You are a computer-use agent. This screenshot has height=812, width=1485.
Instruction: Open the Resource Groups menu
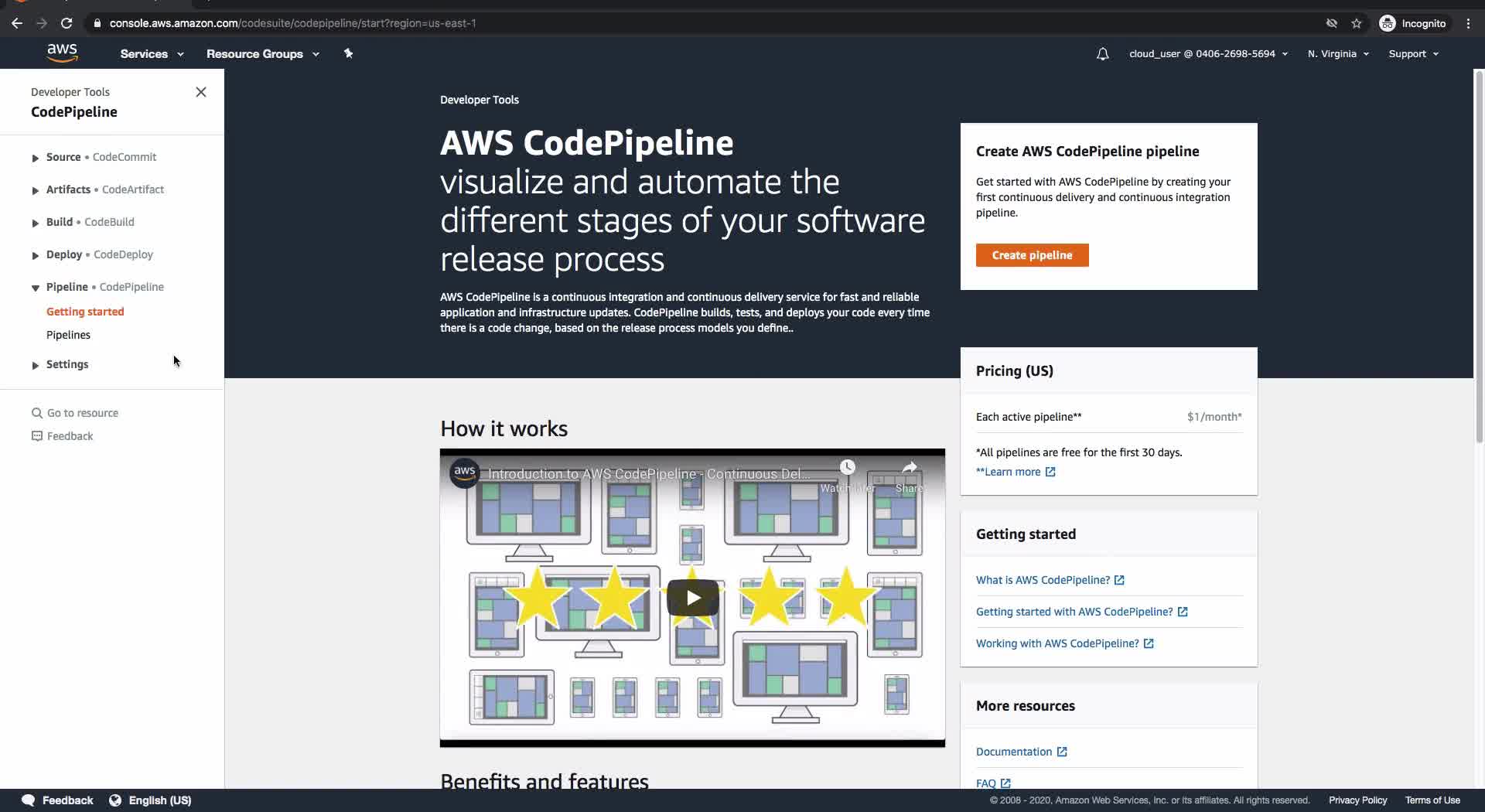(263, 54)
